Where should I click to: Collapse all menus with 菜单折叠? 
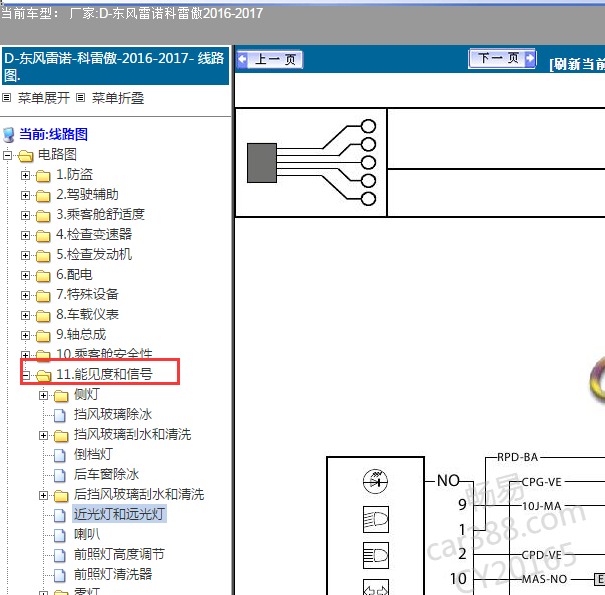click(118, 98)
